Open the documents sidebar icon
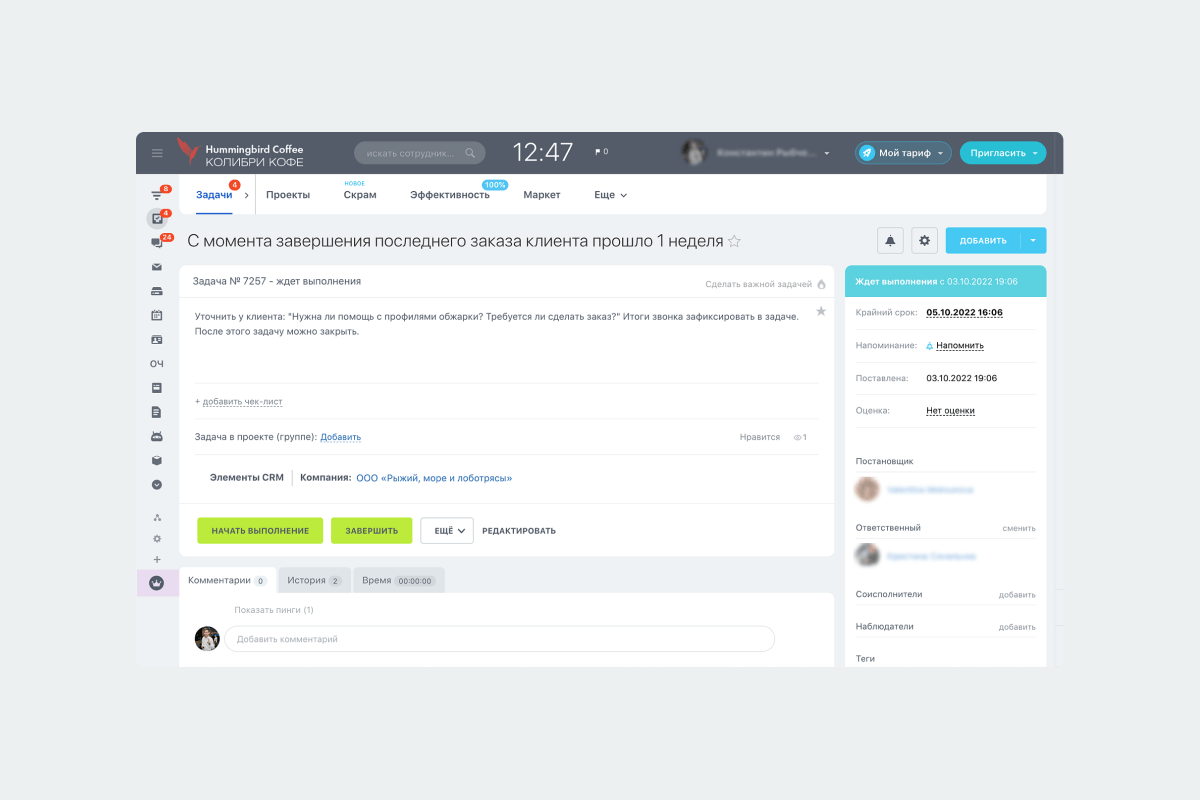 pyautogui.click(x=157, y=412)
